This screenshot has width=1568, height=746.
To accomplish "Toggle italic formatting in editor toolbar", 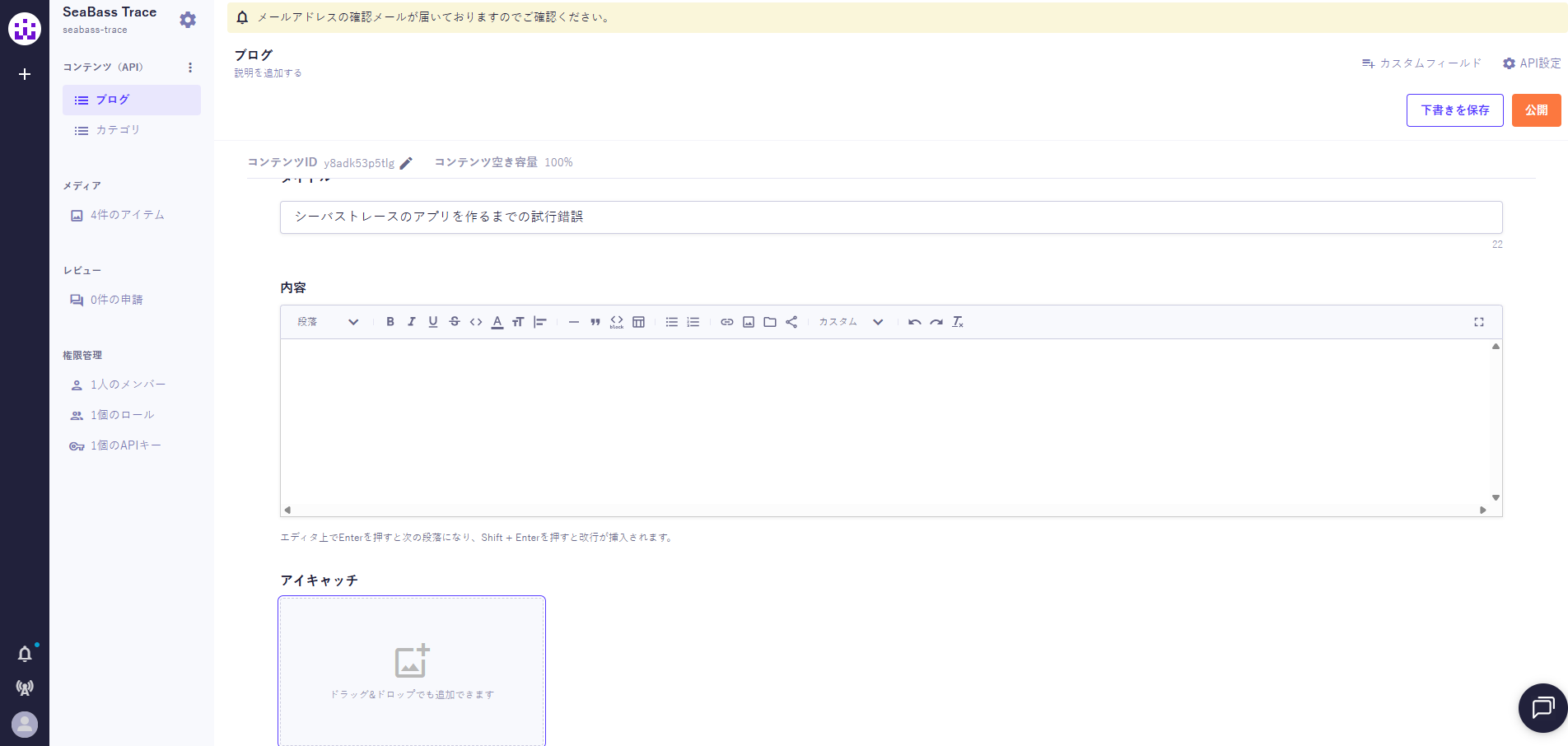I will (x=412, y=322).
